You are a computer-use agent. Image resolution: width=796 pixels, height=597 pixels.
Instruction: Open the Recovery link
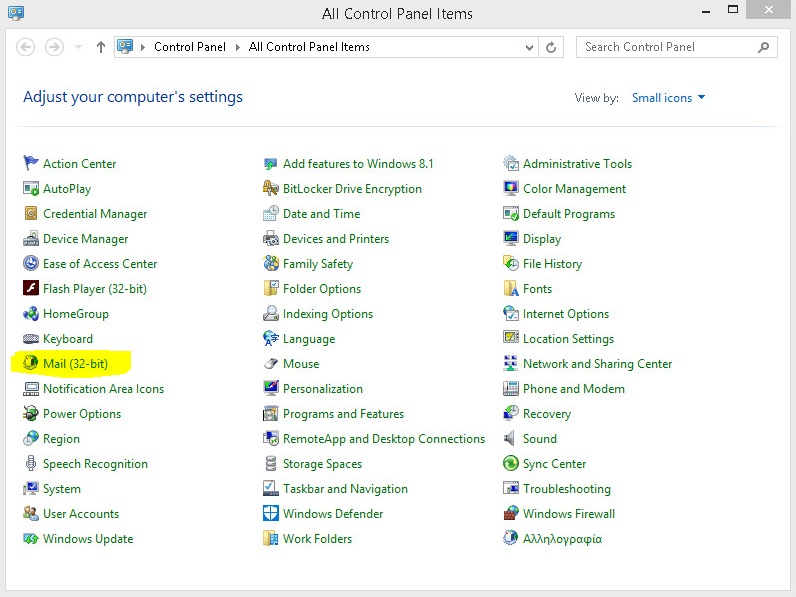pos(547,414)
